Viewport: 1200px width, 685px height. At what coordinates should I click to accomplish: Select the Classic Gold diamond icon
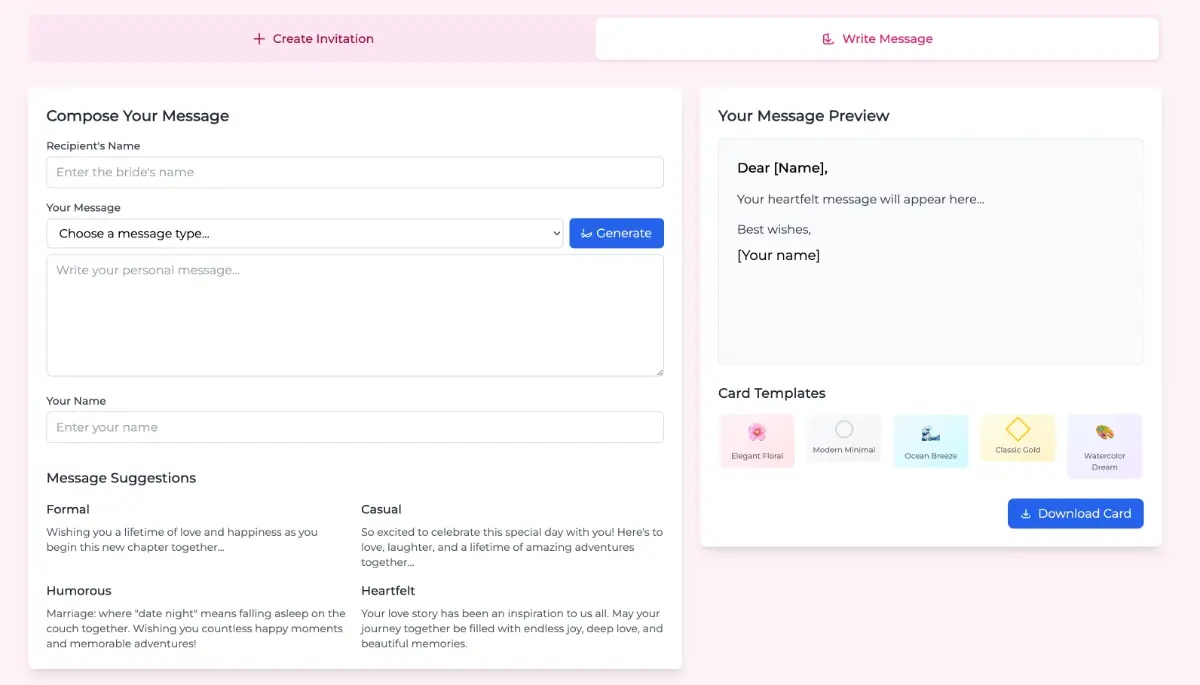tap(1017, 429)
